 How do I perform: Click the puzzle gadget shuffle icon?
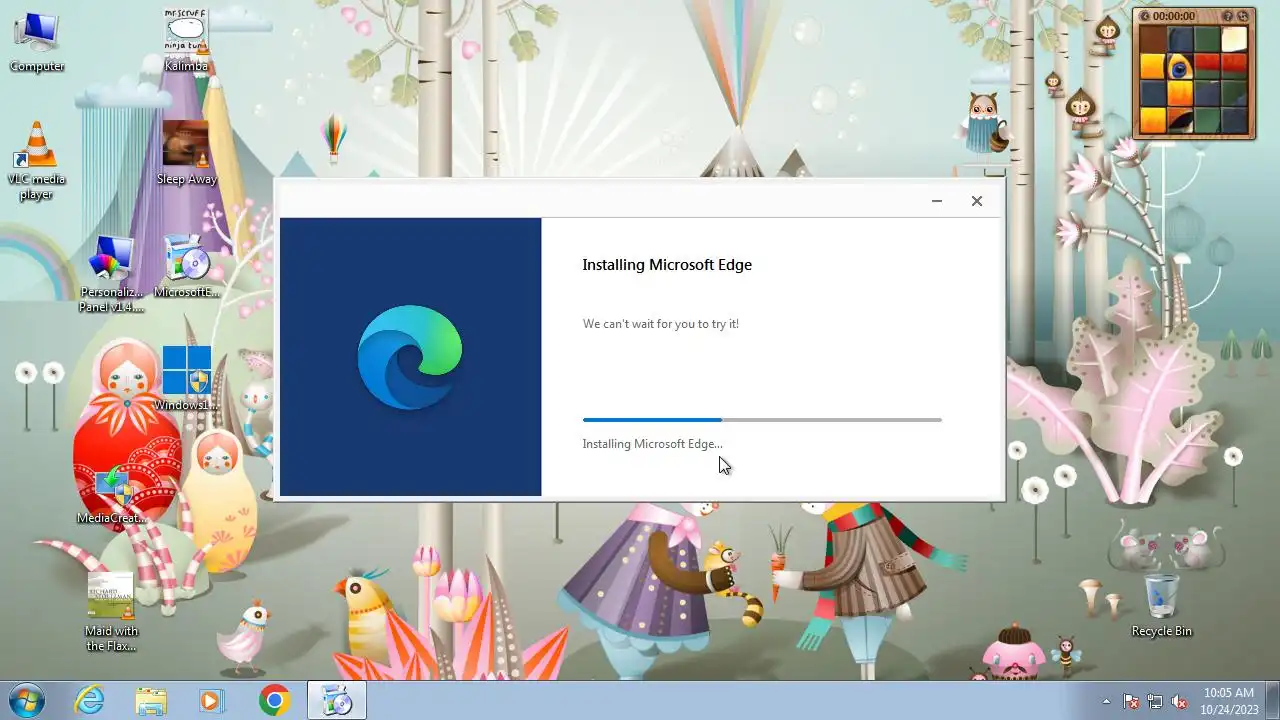[x=1244, y=16]
